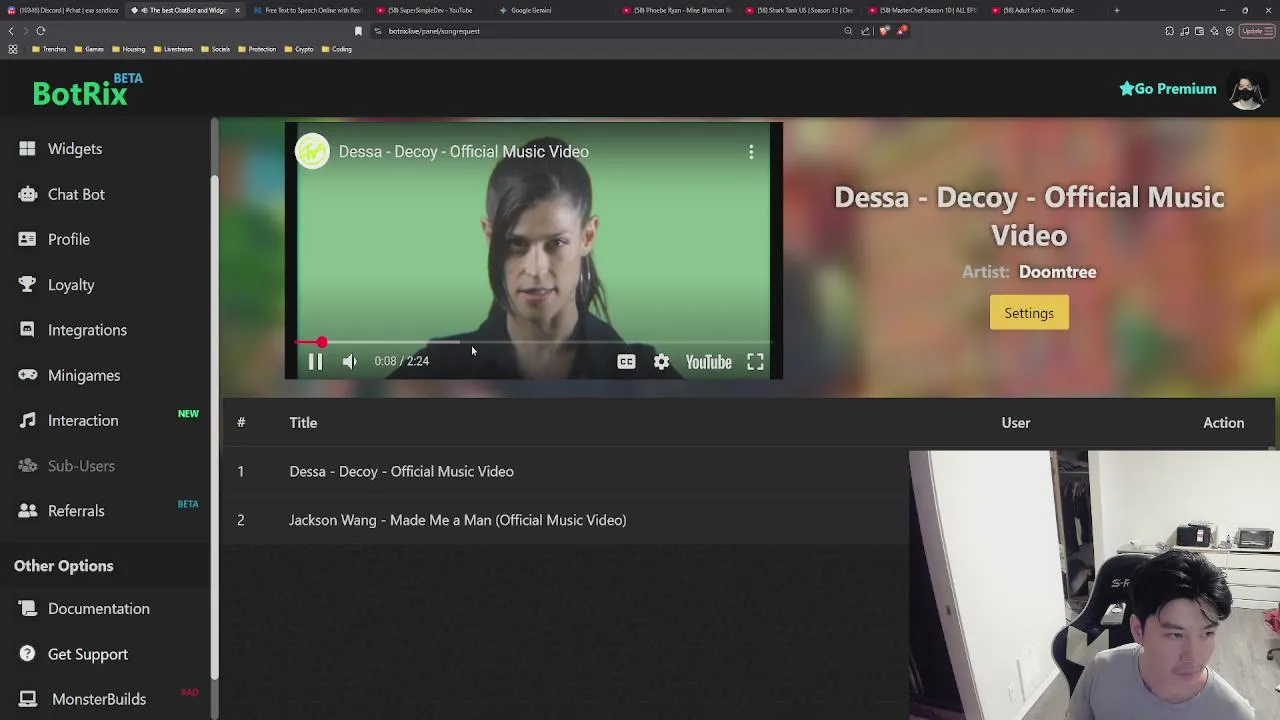
Task: Open the browser apps grid icon
Action: [13, 49]
